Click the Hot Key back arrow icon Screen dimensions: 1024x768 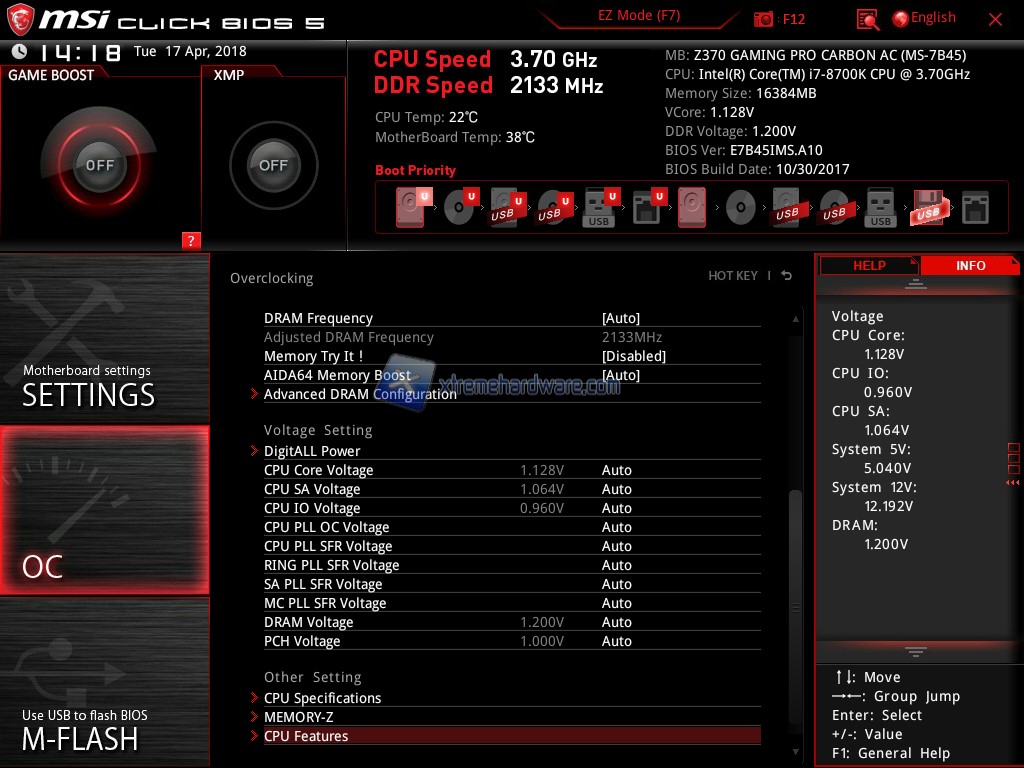coord(787,276)
